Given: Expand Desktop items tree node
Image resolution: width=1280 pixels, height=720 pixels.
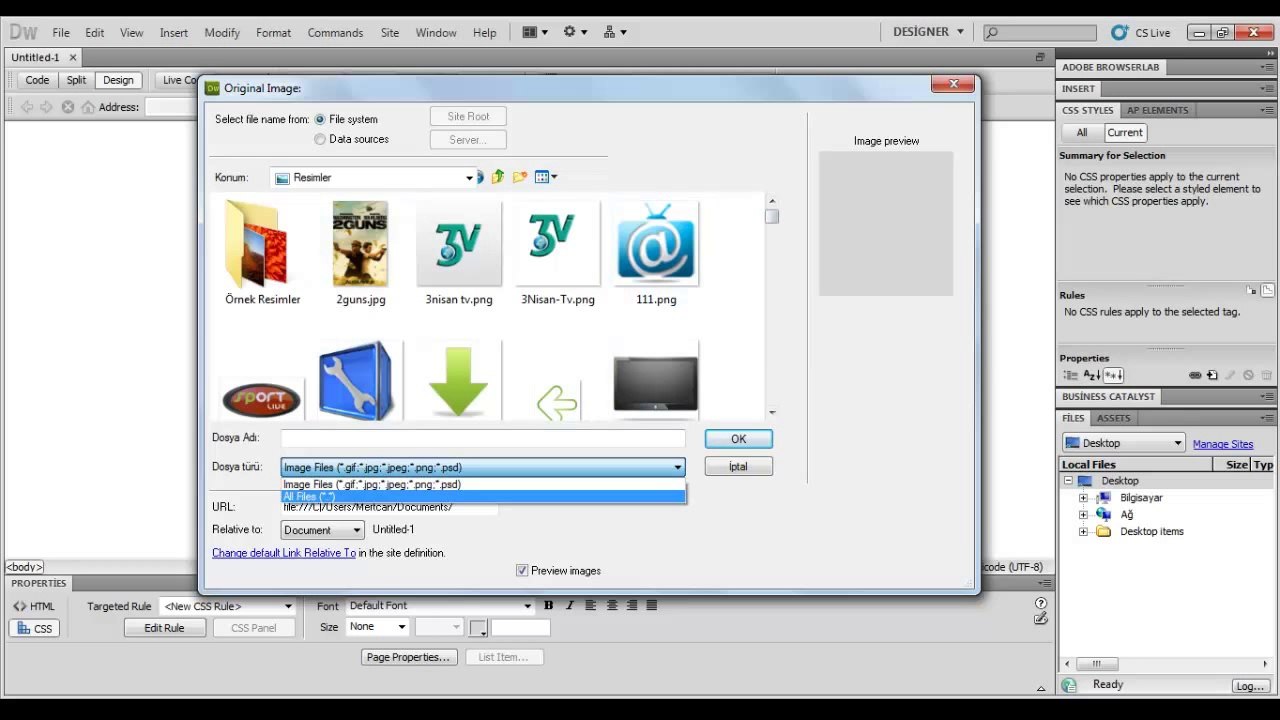Looking at the screenshot, I should click(1083, 532).
